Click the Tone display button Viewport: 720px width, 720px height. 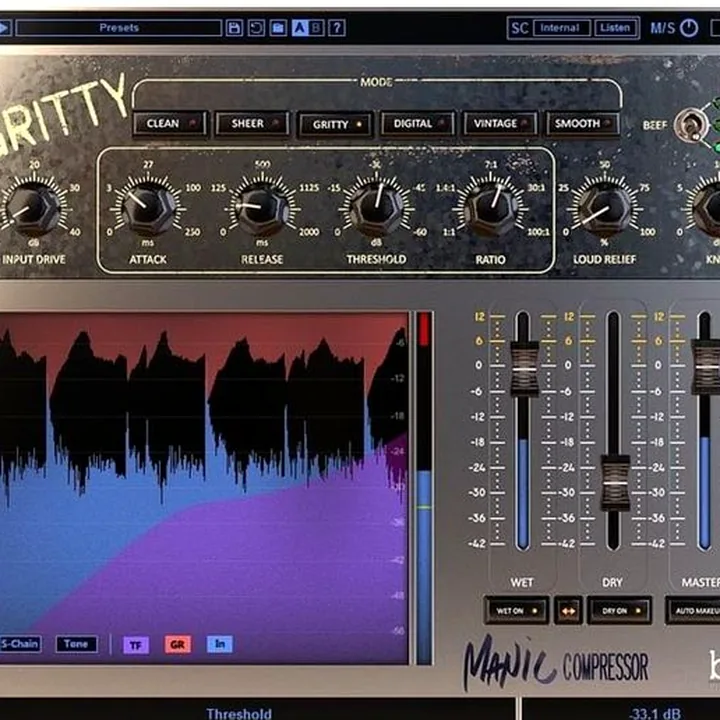[x=76, y=644]
